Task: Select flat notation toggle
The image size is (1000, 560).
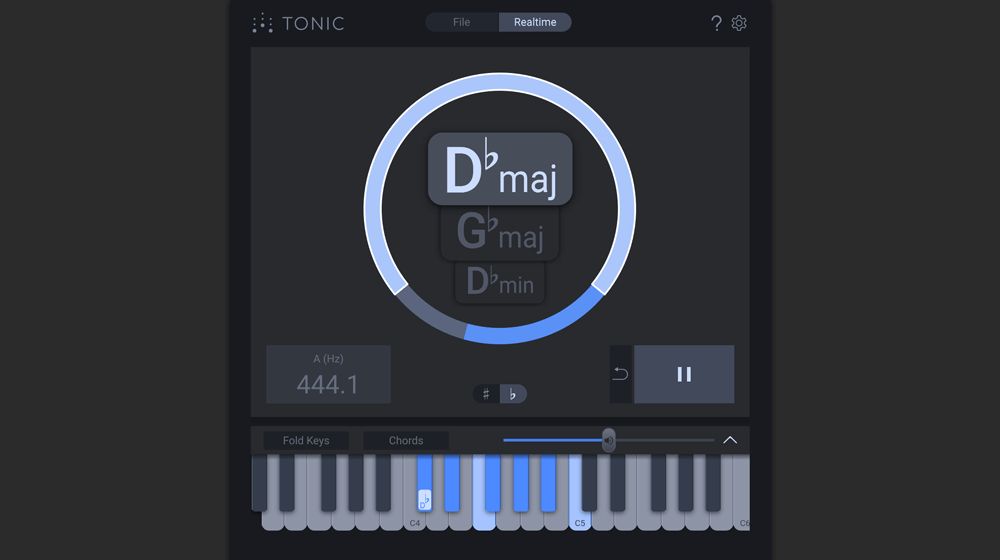Action: point(513,394)
